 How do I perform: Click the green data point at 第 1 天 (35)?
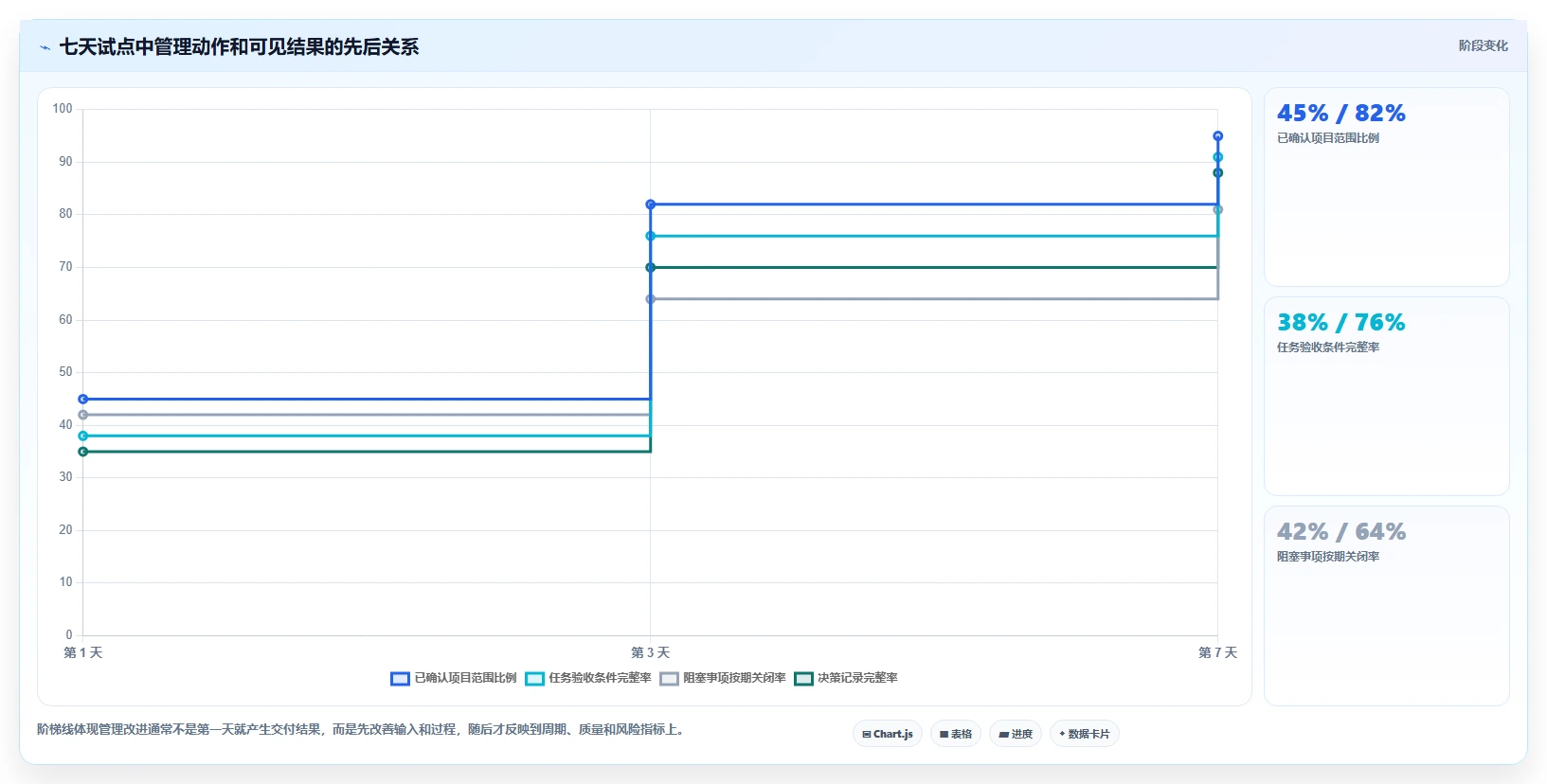coord(83,452)
